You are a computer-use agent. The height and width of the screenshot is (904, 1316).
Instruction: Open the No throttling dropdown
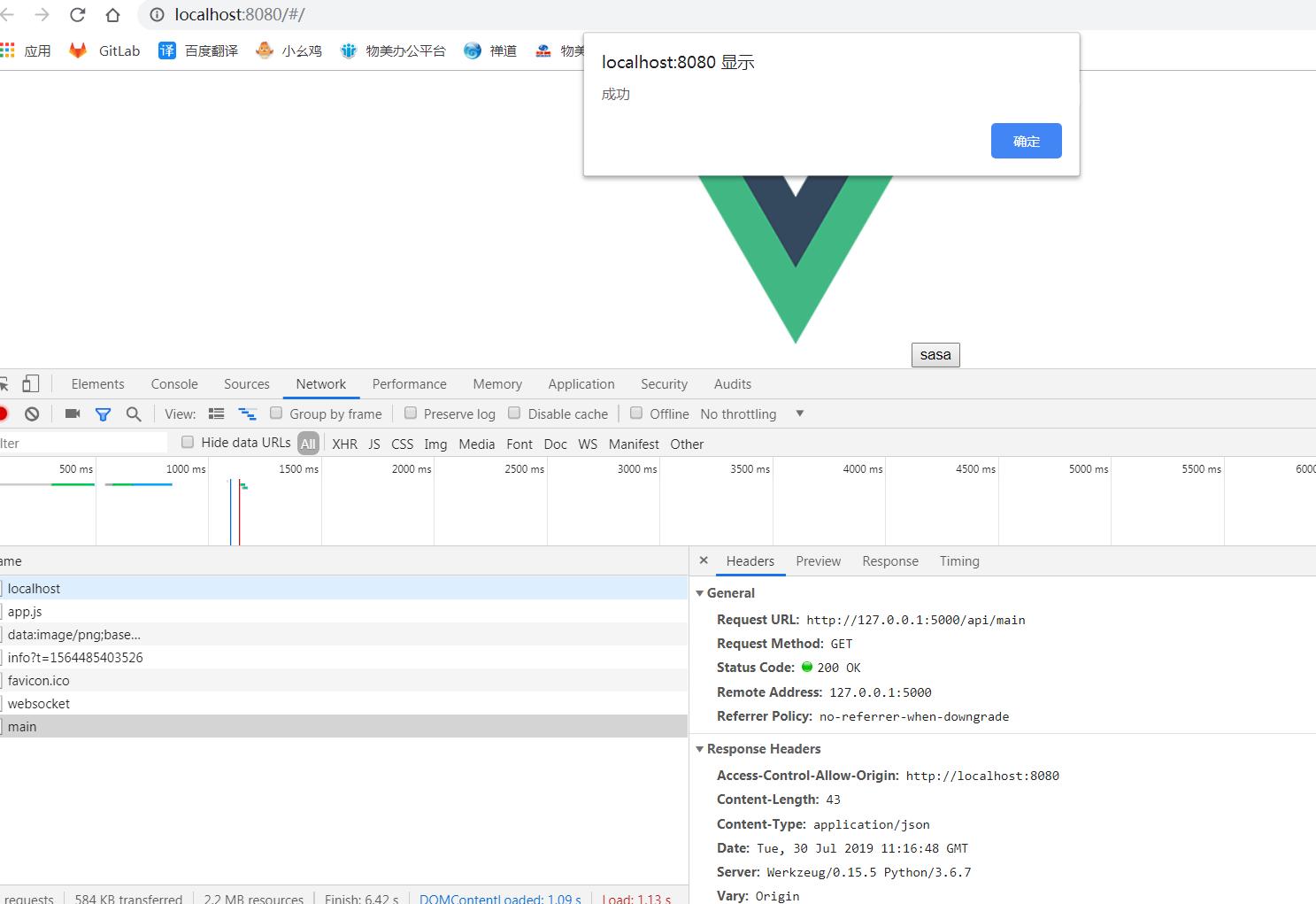751,413
